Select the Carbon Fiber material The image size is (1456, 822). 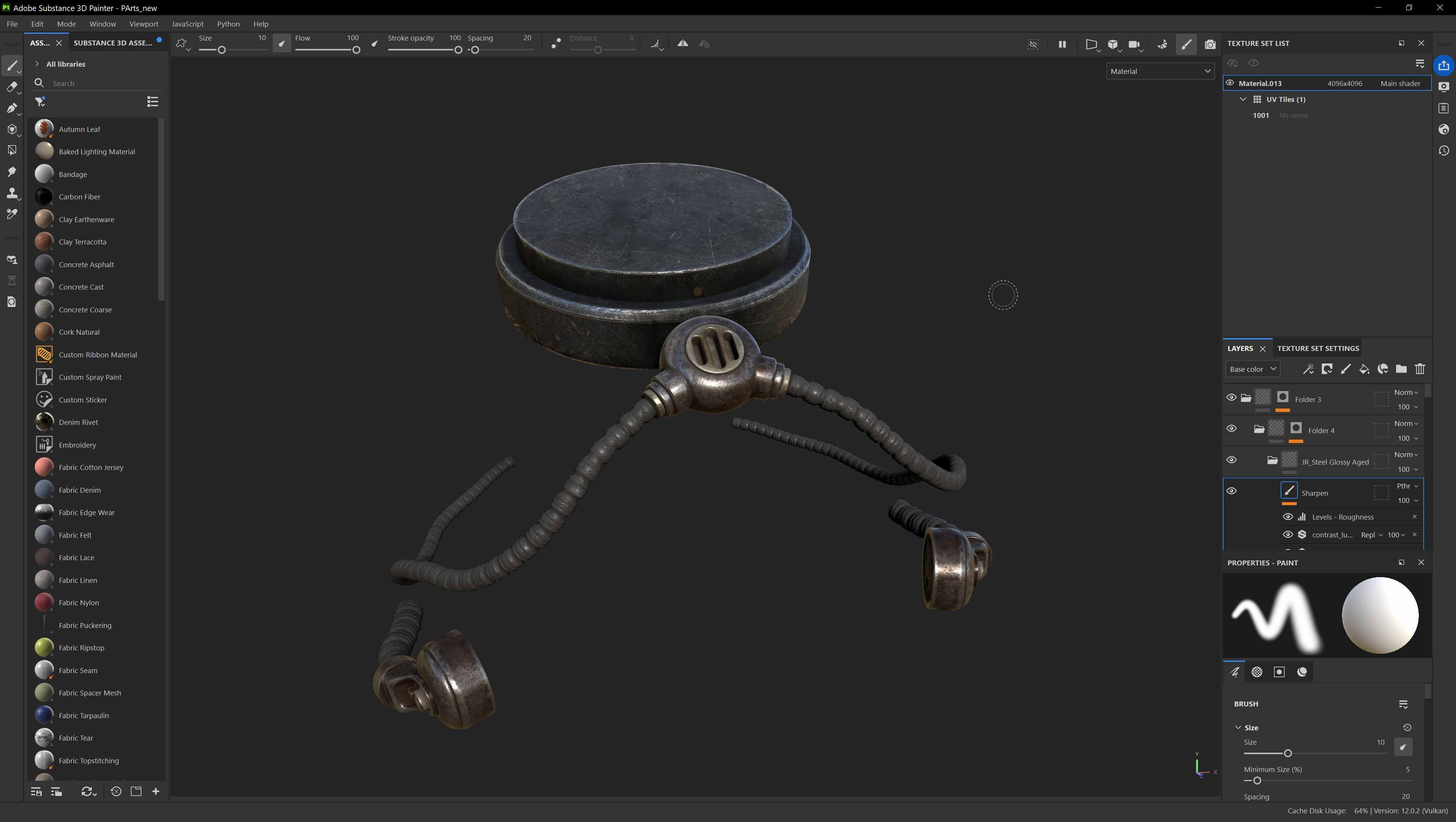pos(79,197)
